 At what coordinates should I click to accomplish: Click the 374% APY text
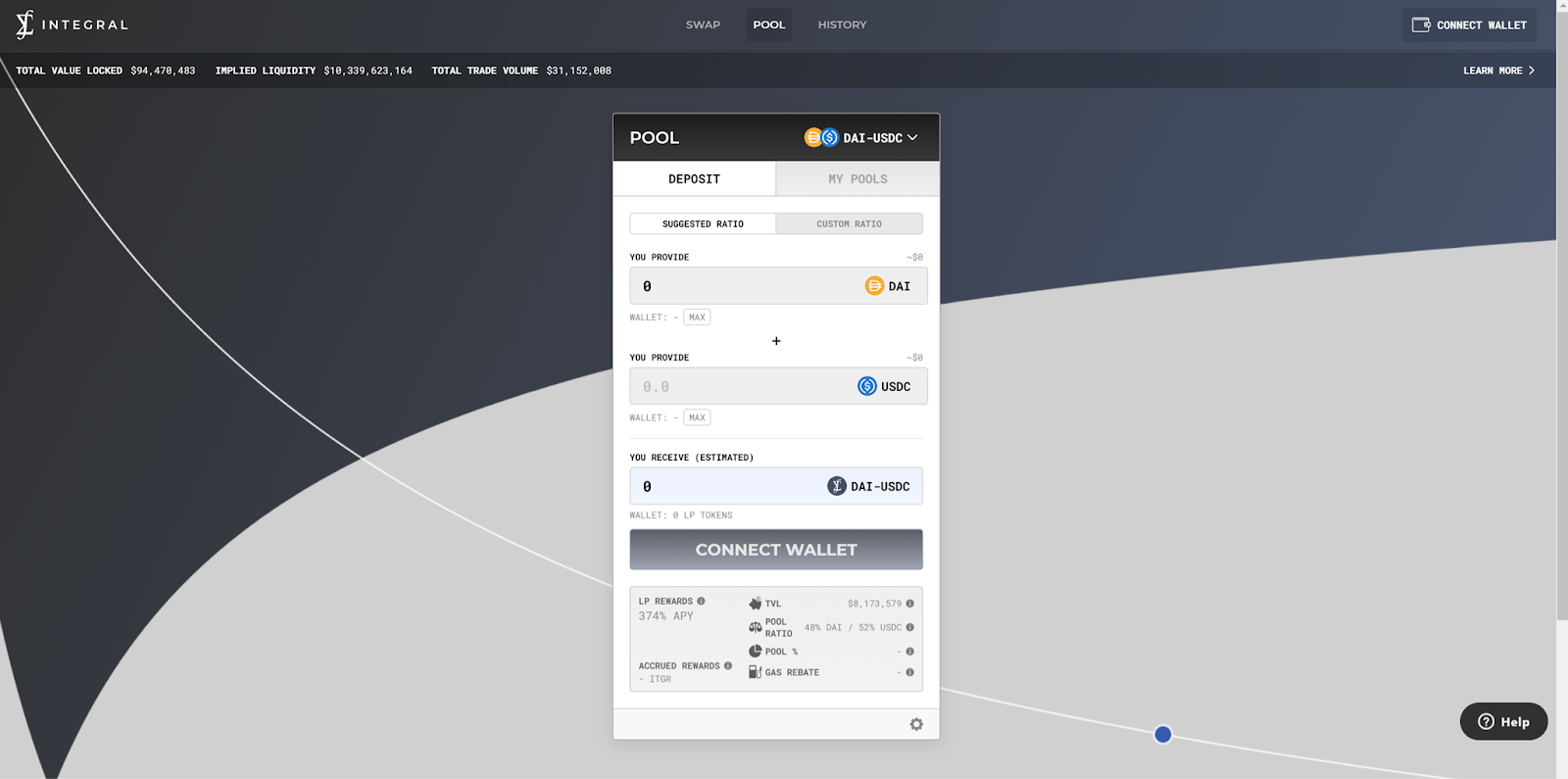pos(666,616)
